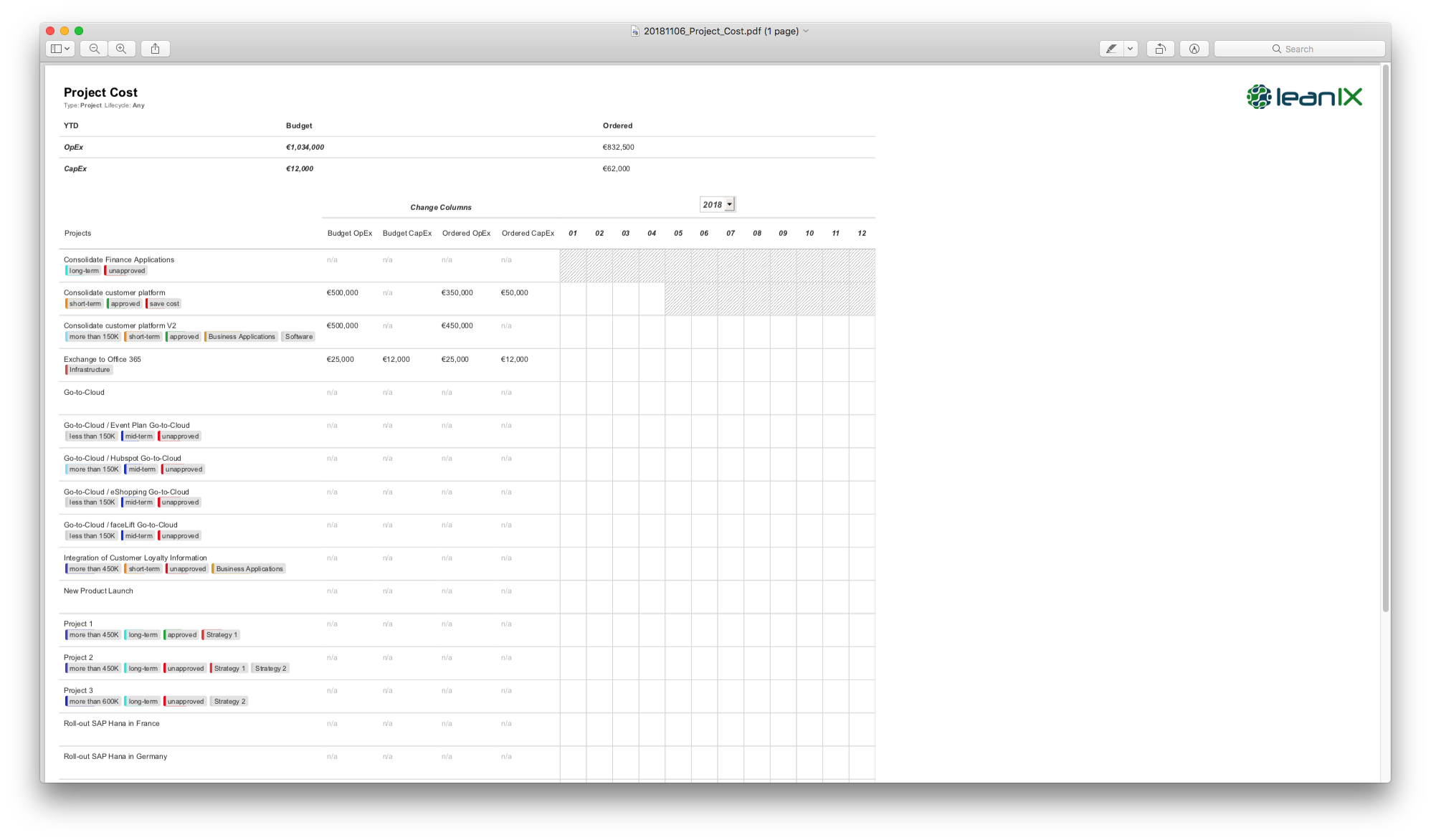Click the window title dropdown chevron
This screenshot has height=840, width=1431.
(x=806, y=31)
